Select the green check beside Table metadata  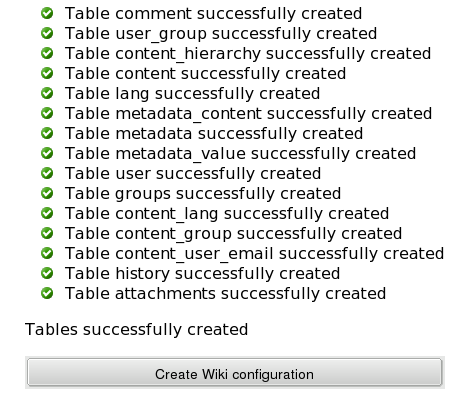(x=47, y=133)
